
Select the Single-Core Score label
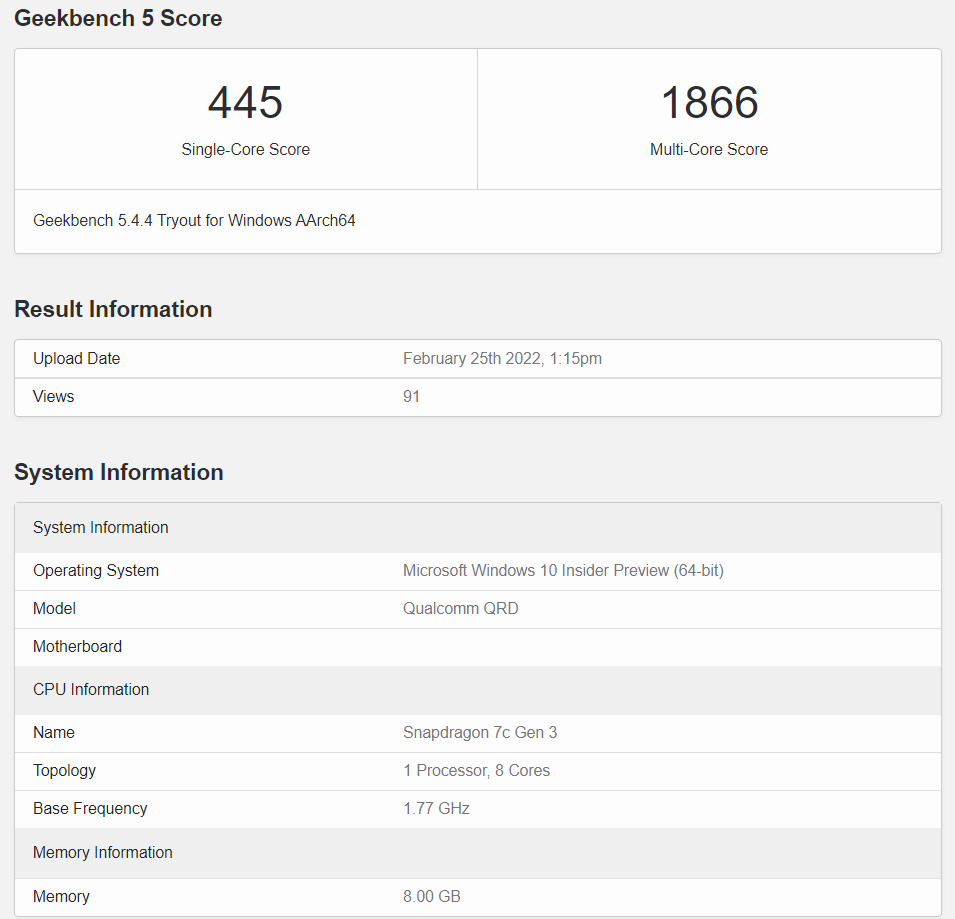[x=245, y=149]
